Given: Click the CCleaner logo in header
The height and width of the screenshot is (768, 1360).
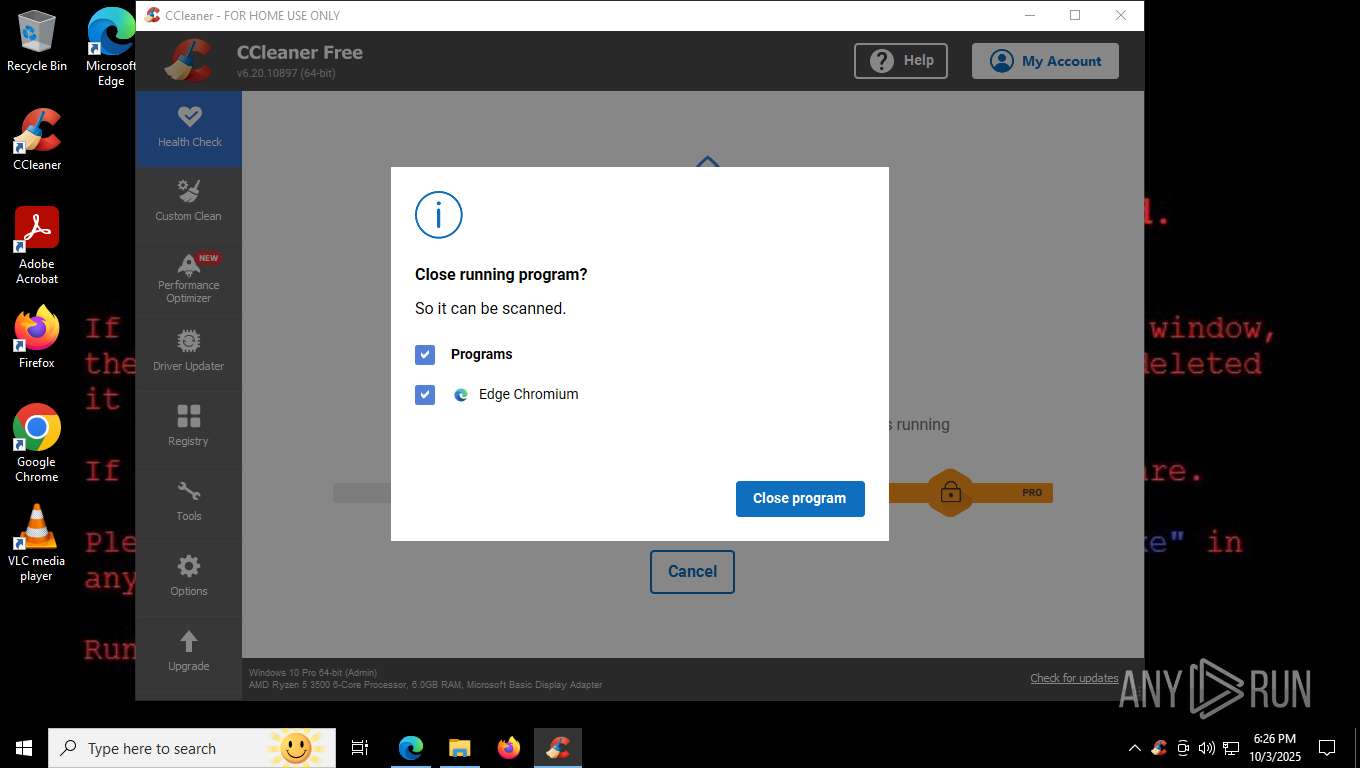Looking at the screenshot, I should [x=188, y=61].
